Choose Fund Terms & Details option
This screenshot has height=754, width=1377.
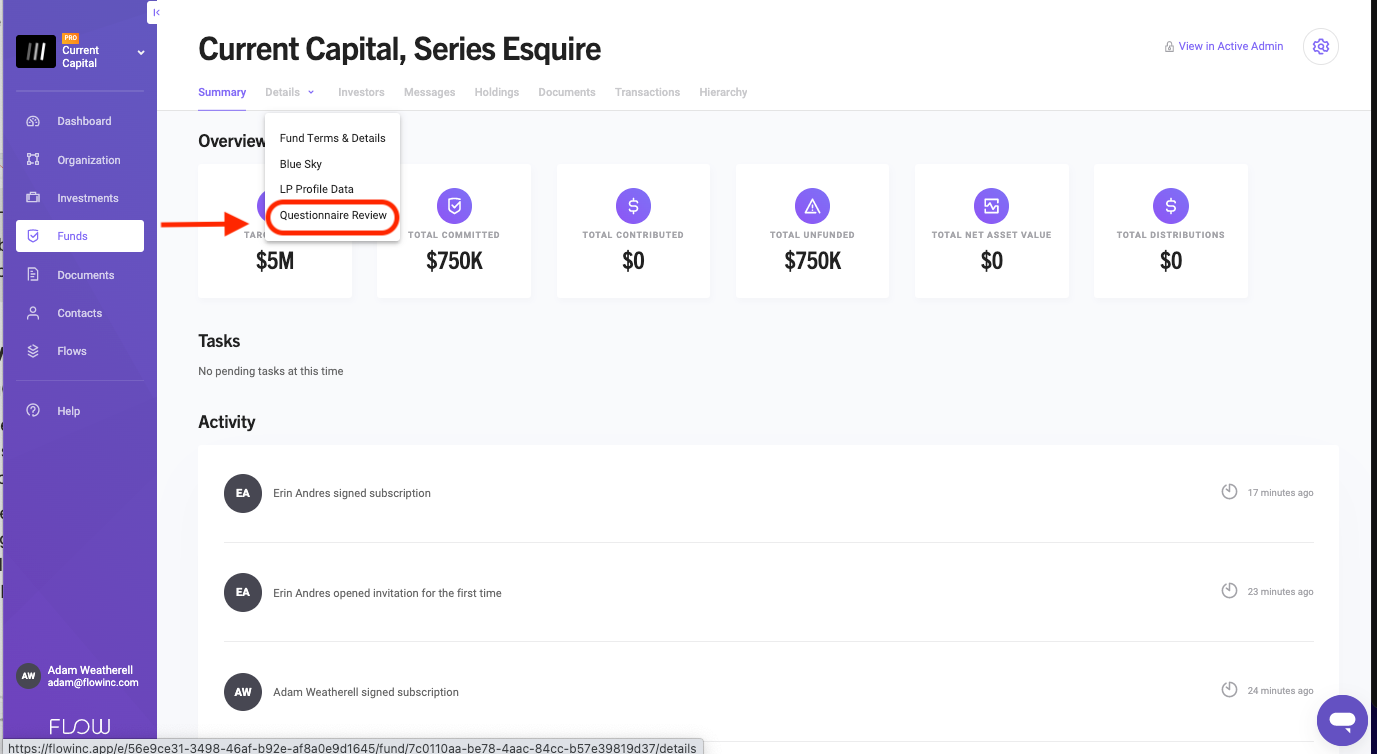(332, 138)
